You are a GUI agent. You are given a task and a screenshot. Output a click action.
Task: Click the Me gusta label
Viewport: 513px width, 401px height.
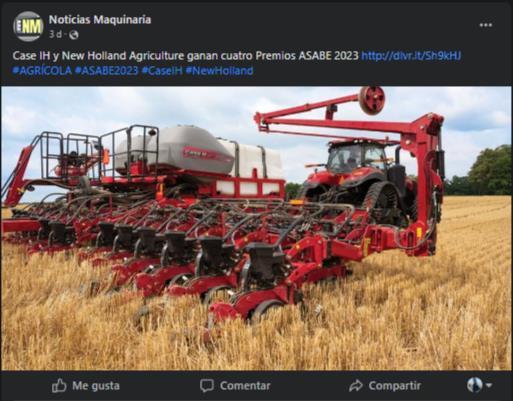tap(96, 386)
